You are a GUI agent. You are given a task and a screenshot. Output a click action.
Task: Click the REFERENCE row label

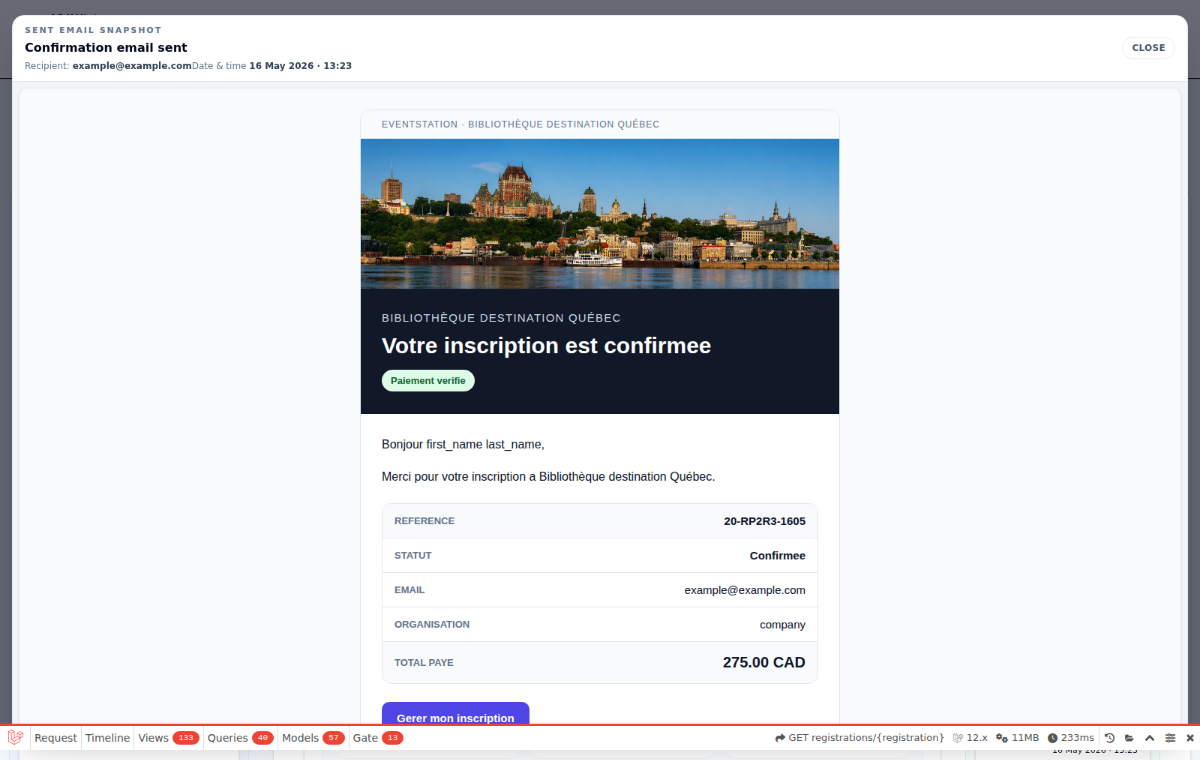click(424, 521)
